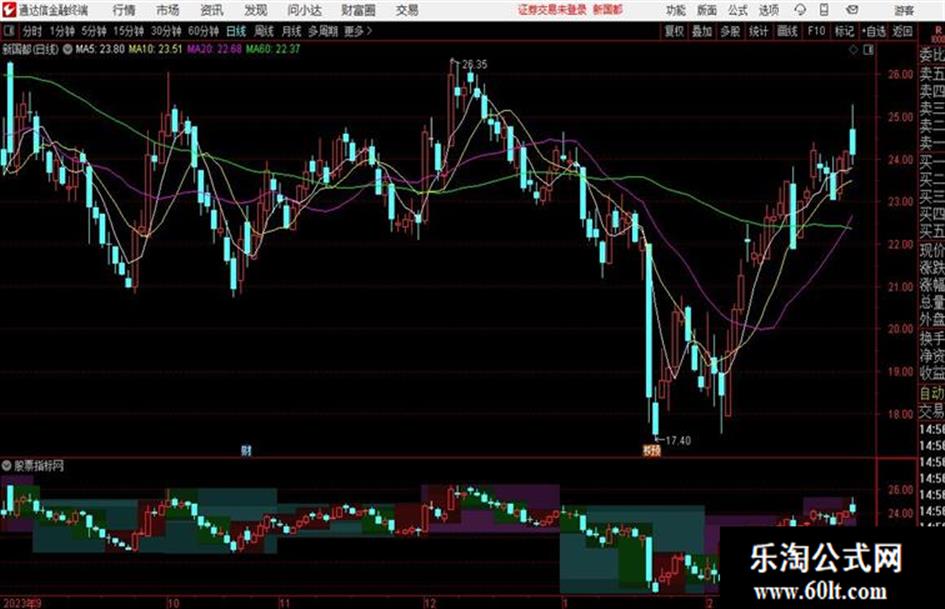945x609 pixels.
Task: Add to watchlist with 自选 button
Action: pyautogui.click(x=873, y=31)
